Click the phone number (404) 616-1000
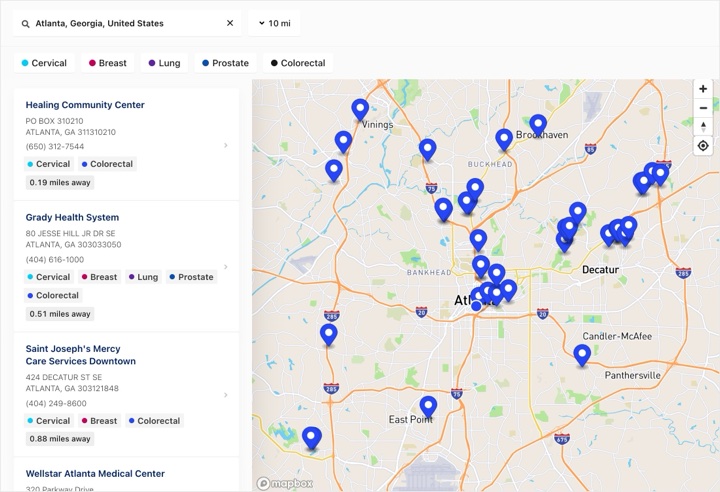The width and height of the screenshot is (720, 492). 55,260
